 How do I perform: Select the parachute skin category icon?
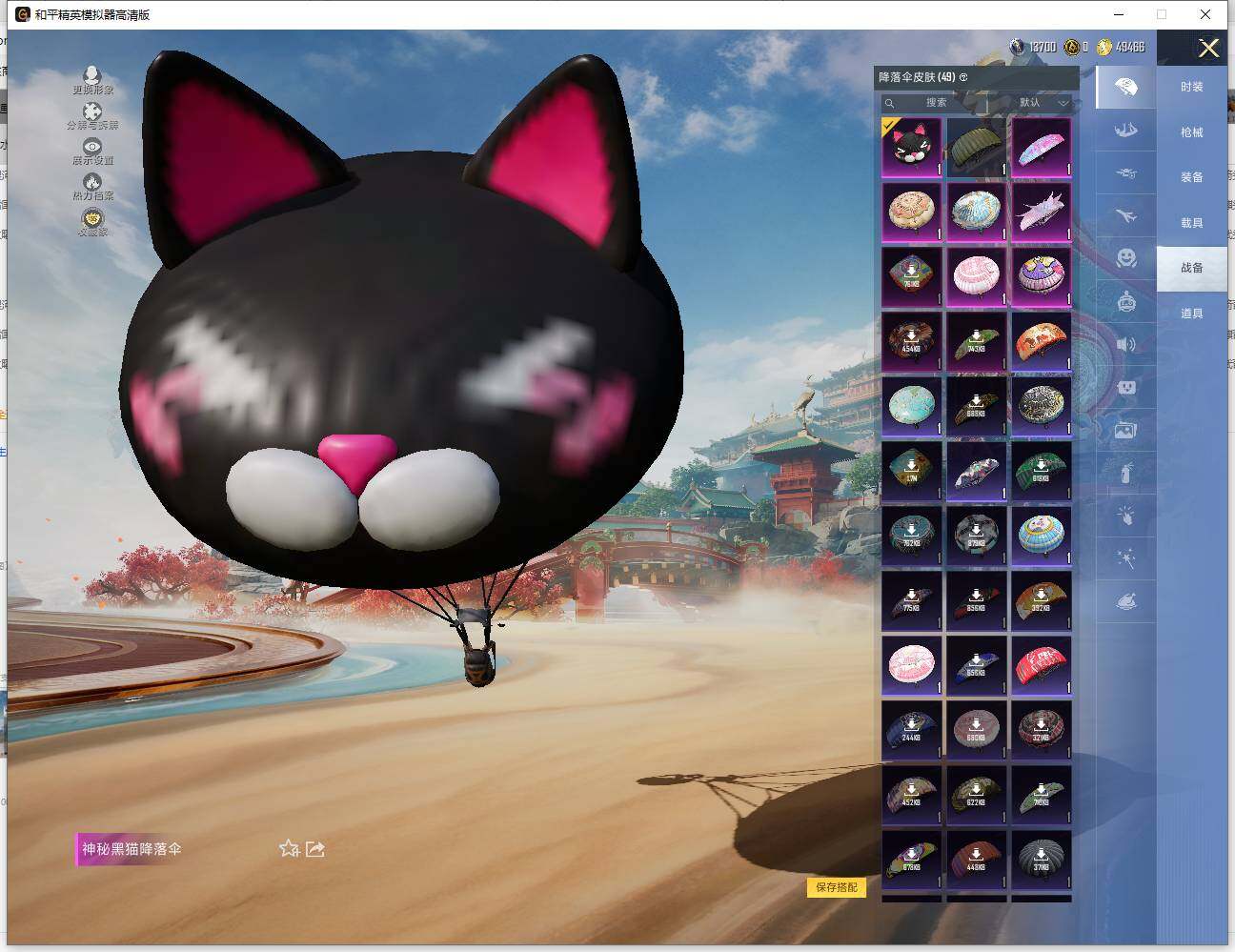(x=1125, y=87)
